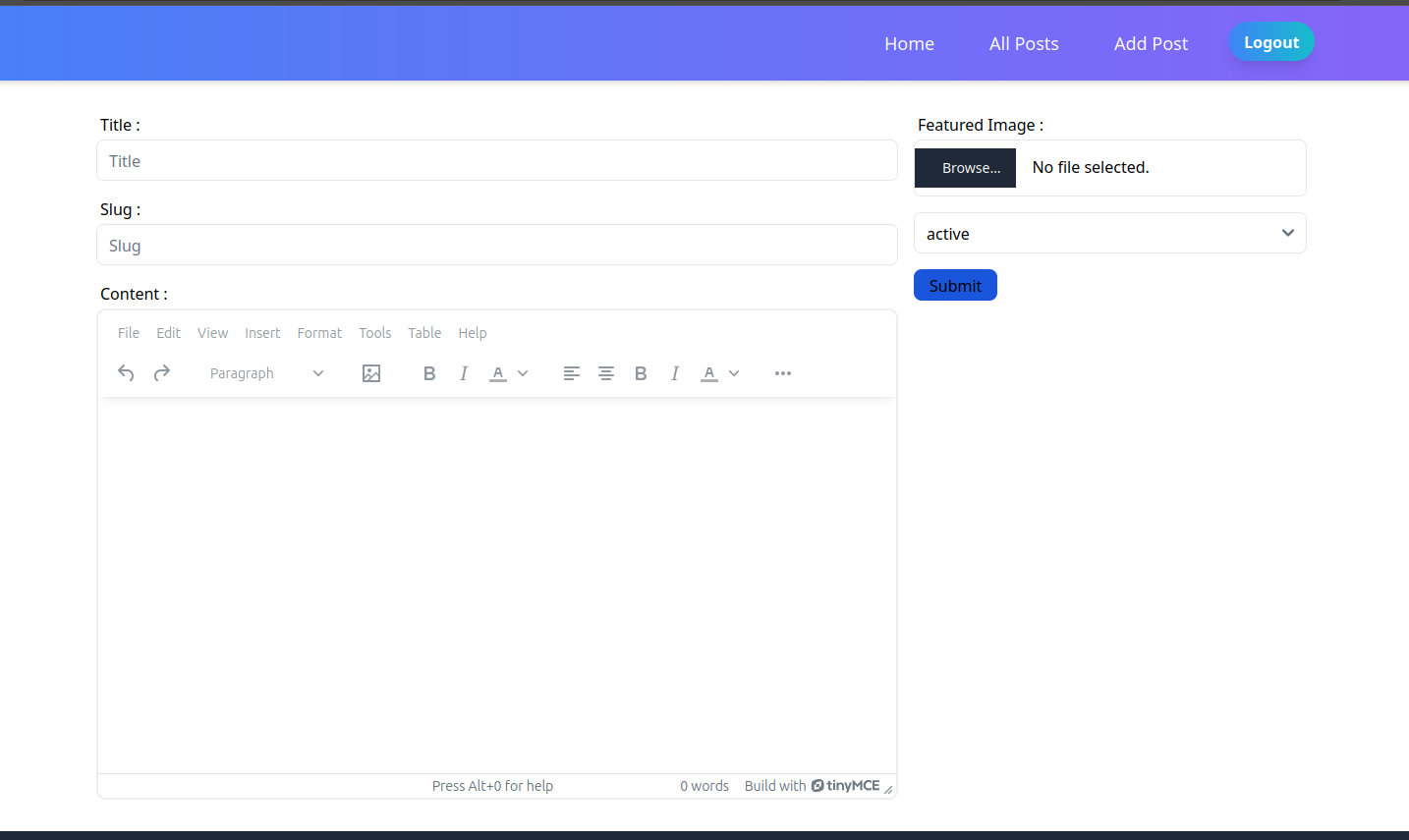The width and height of the screenshot is (1409, 840).
Task: Open the Format menu in editor
Action: pos(319,333)
